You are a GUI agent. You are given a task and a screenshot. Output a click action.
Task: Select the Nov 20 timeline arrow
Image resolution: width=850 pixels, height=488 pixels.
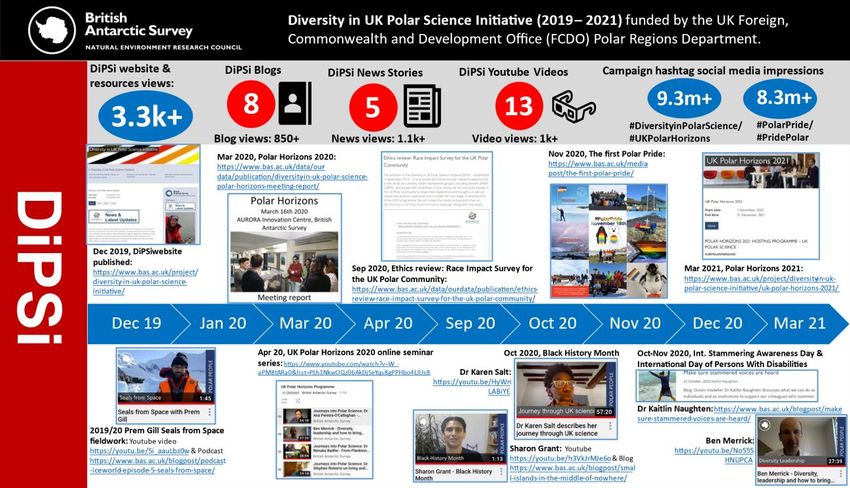click(635, 324)
